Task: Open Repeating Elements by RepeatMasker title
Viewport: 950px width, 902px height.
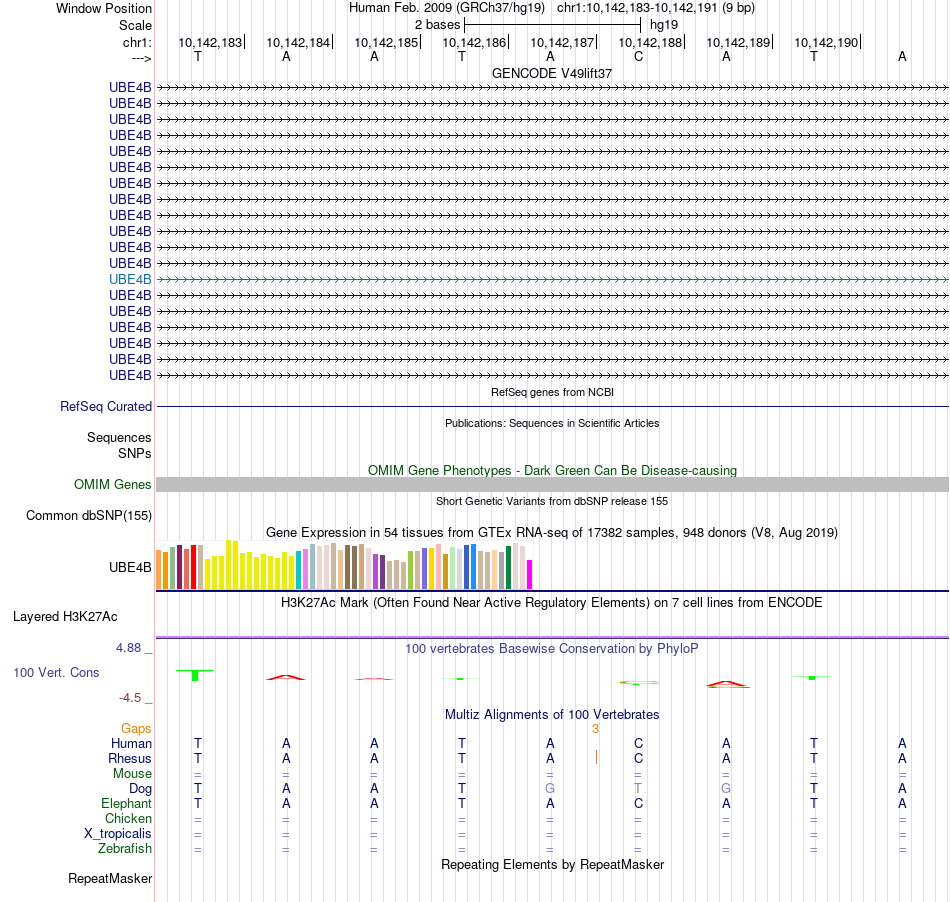Action: pyautogui.click(x=552, y=865)
